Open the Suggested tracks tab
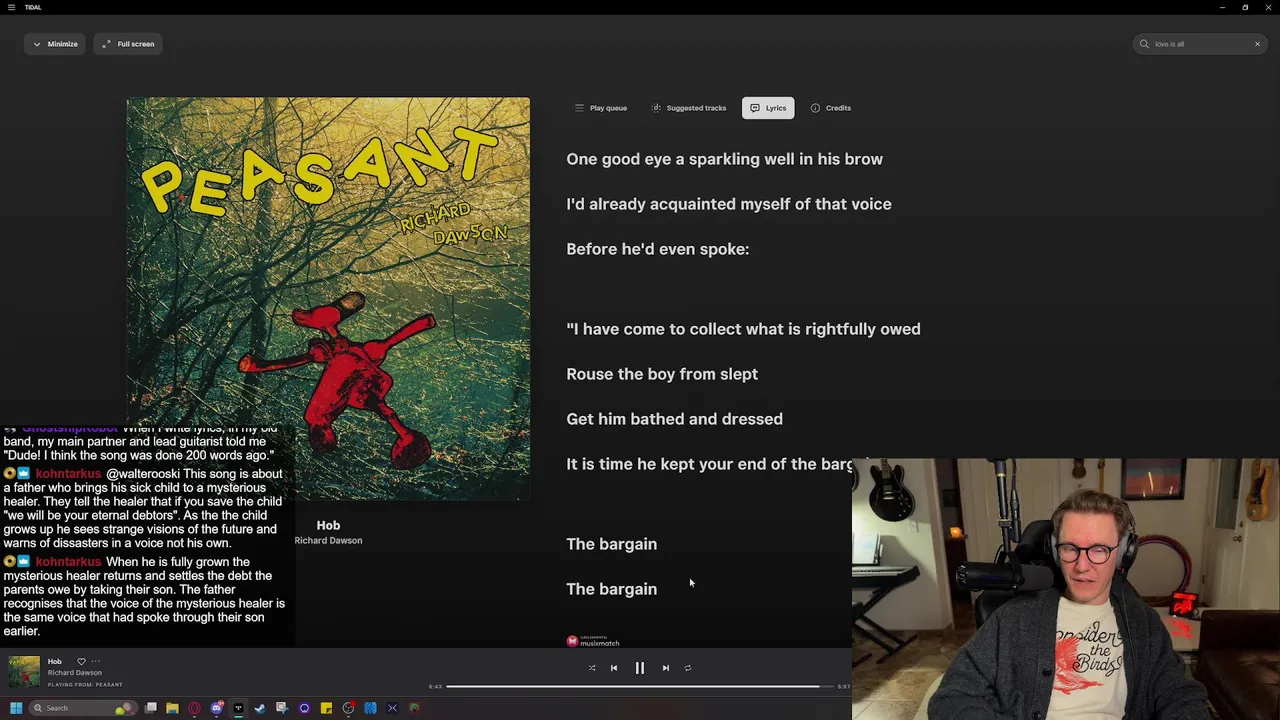The image size is (1280, 720). coord(688,108)
